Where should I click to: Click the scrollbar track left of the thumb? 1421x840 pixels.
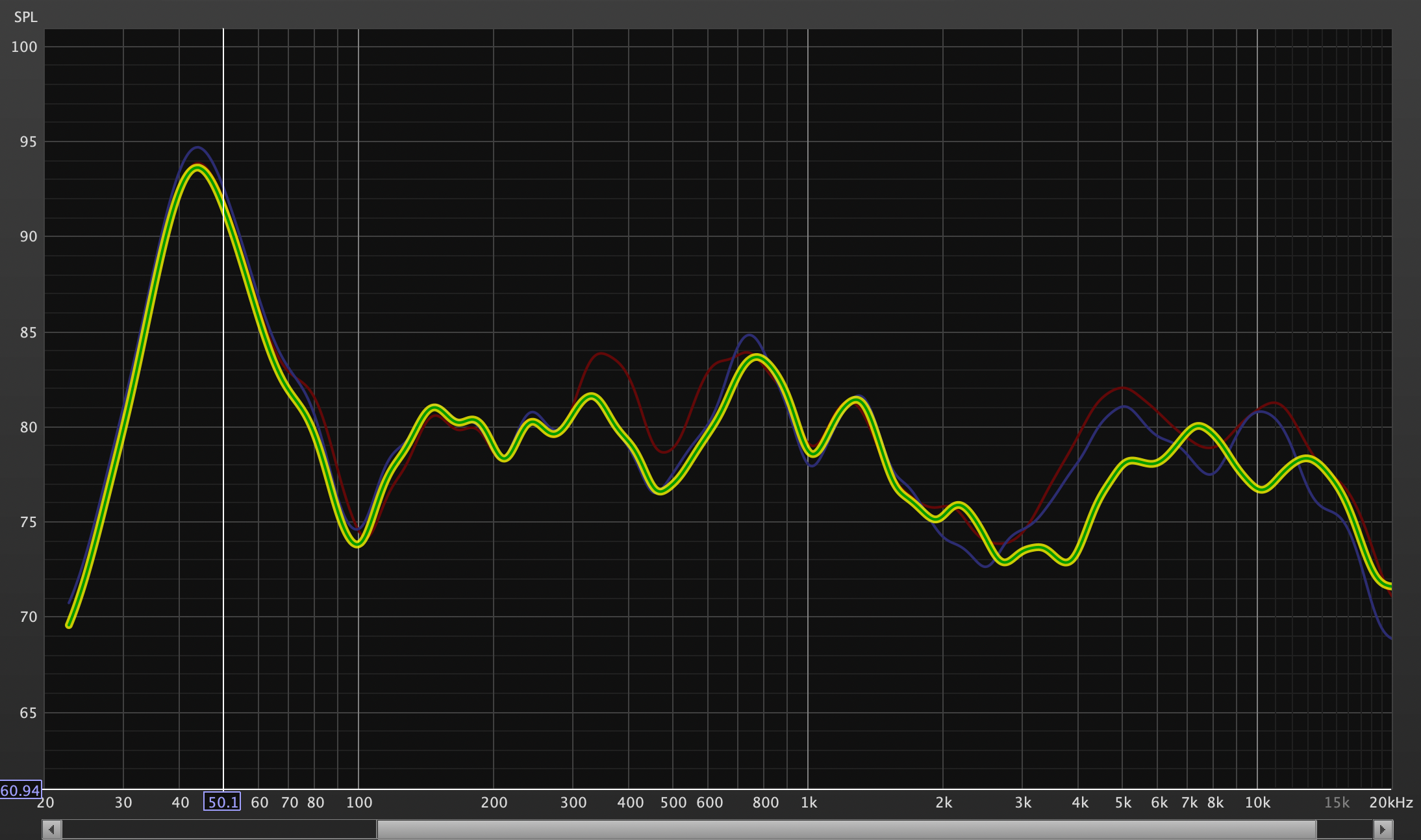tap(219, 830)
